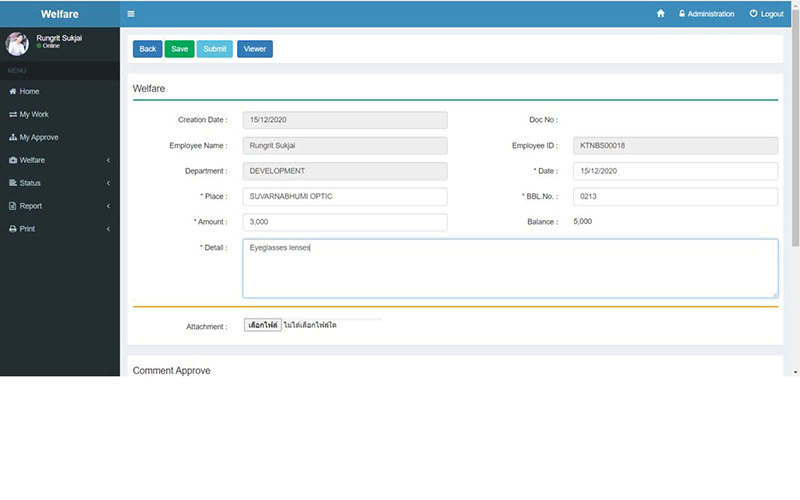Viewport: 800px width, 500px height.
Task: Click the Viewer button
Action: tap(255, 49)
